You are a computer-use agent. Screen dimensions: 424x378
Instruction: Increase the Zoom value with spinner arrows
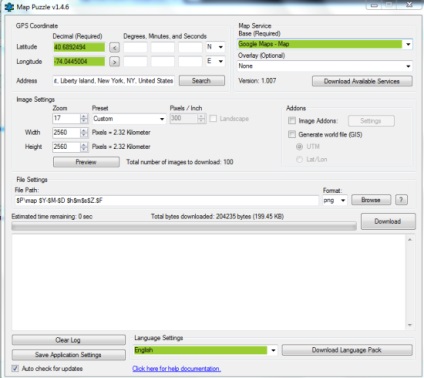pyautogui.click(x=84, y=116)
